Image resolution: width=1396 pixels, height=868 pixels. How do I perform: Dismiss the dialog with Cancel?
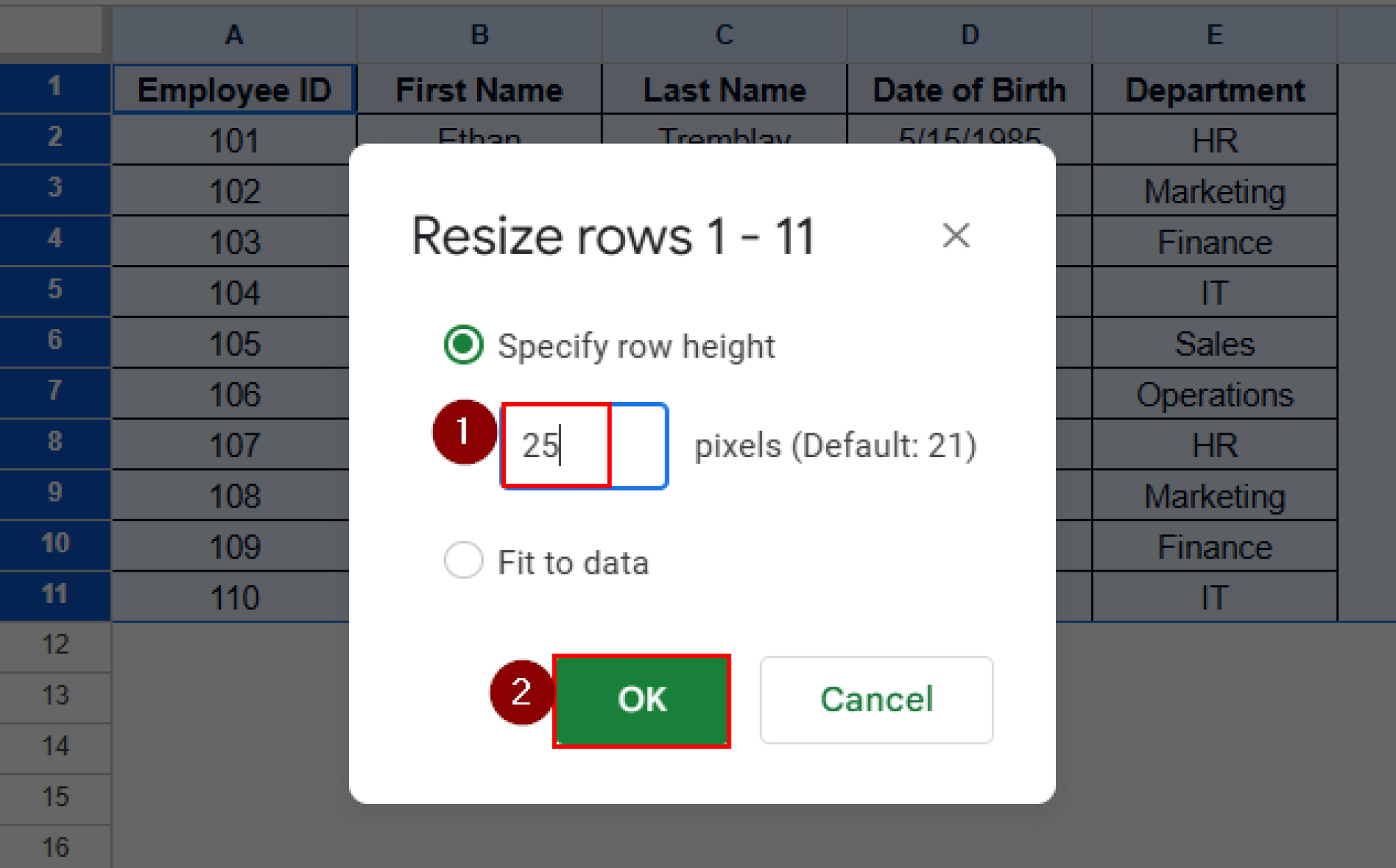tap(876, 699)
